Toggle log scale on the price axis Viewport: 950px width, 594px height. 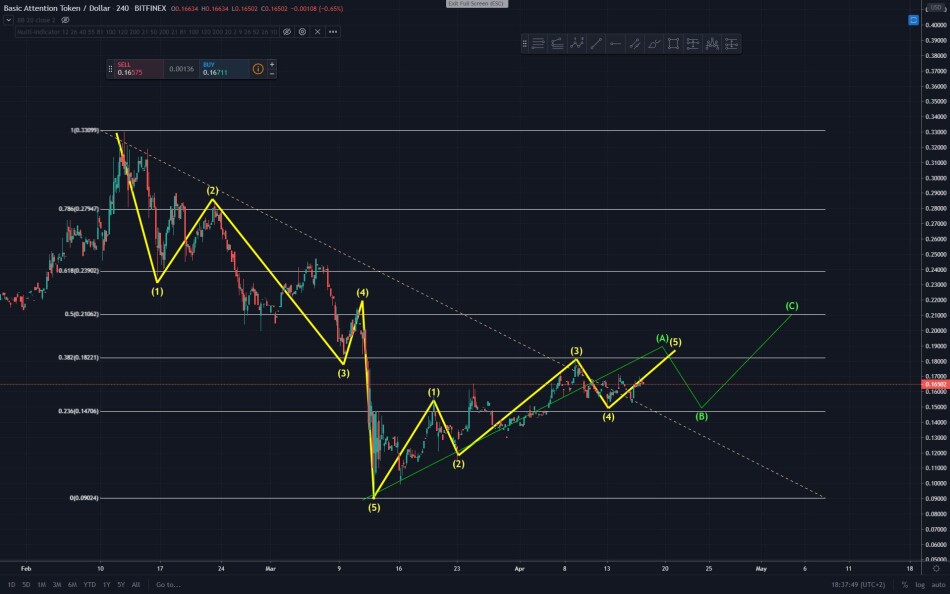click(x=920, y=585)
